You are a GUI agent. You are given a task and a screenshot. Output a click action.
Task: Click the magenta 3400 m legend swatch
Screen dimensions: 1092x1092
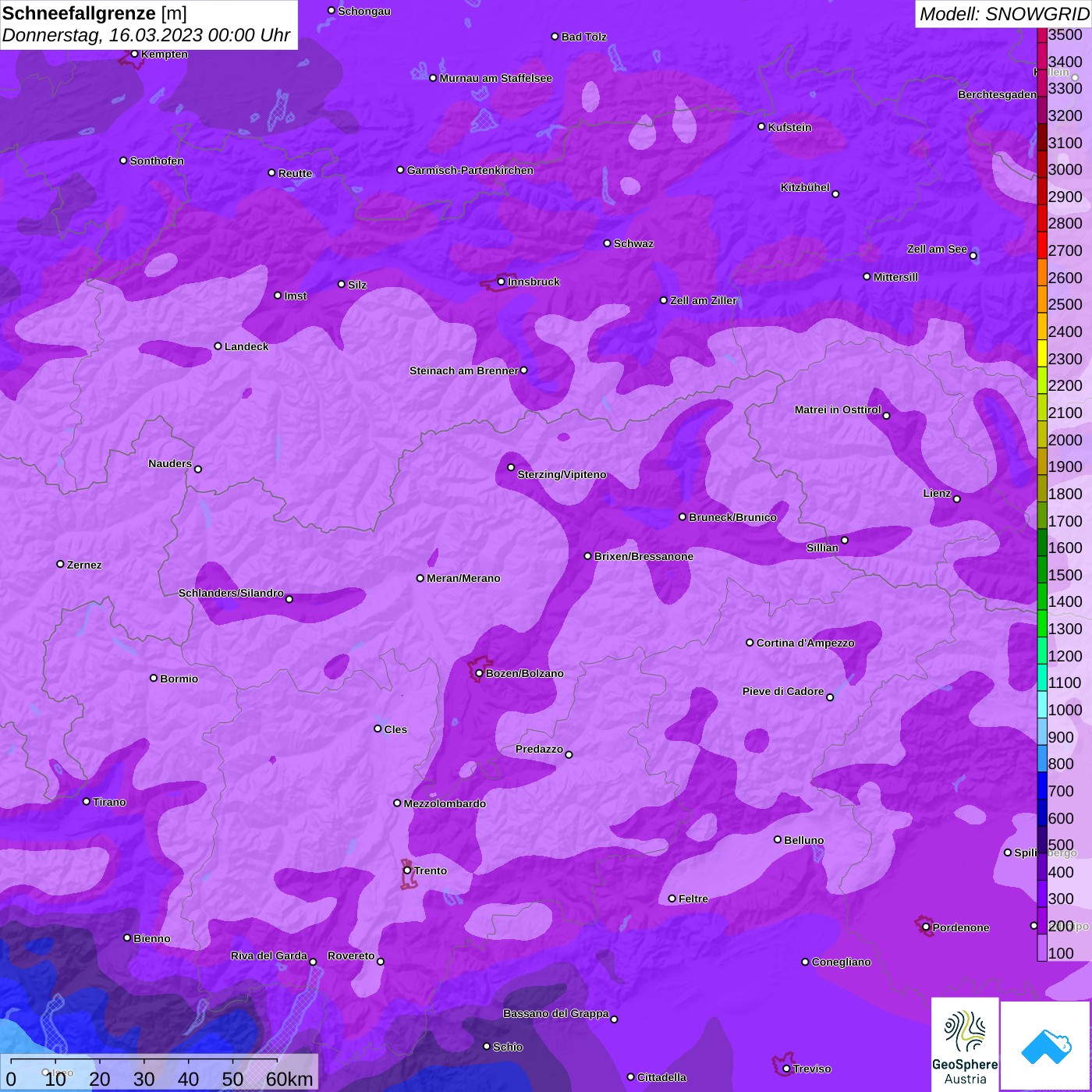pos(1042,55)
